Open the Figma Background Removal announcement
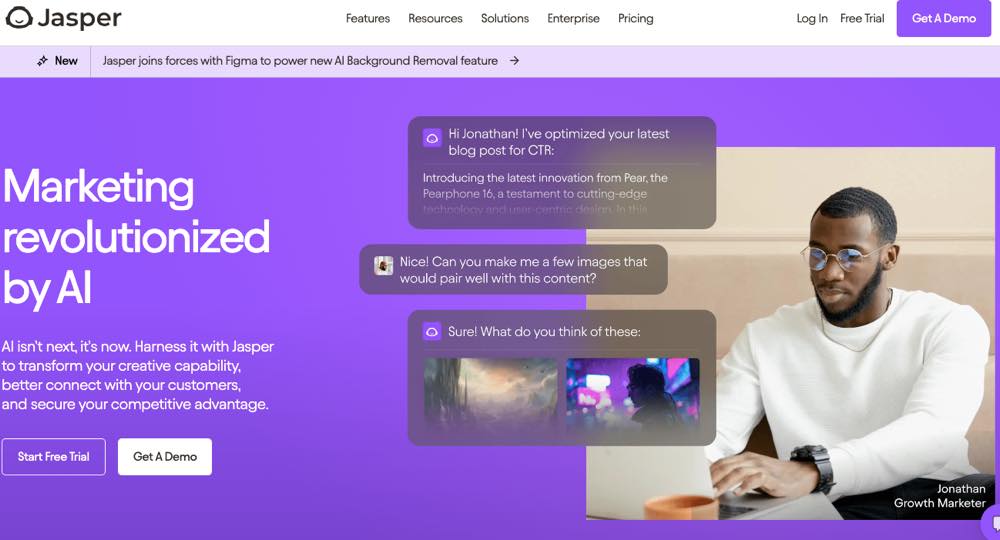The height and width of the screenshot is (540, 1000). click(300, 61)
